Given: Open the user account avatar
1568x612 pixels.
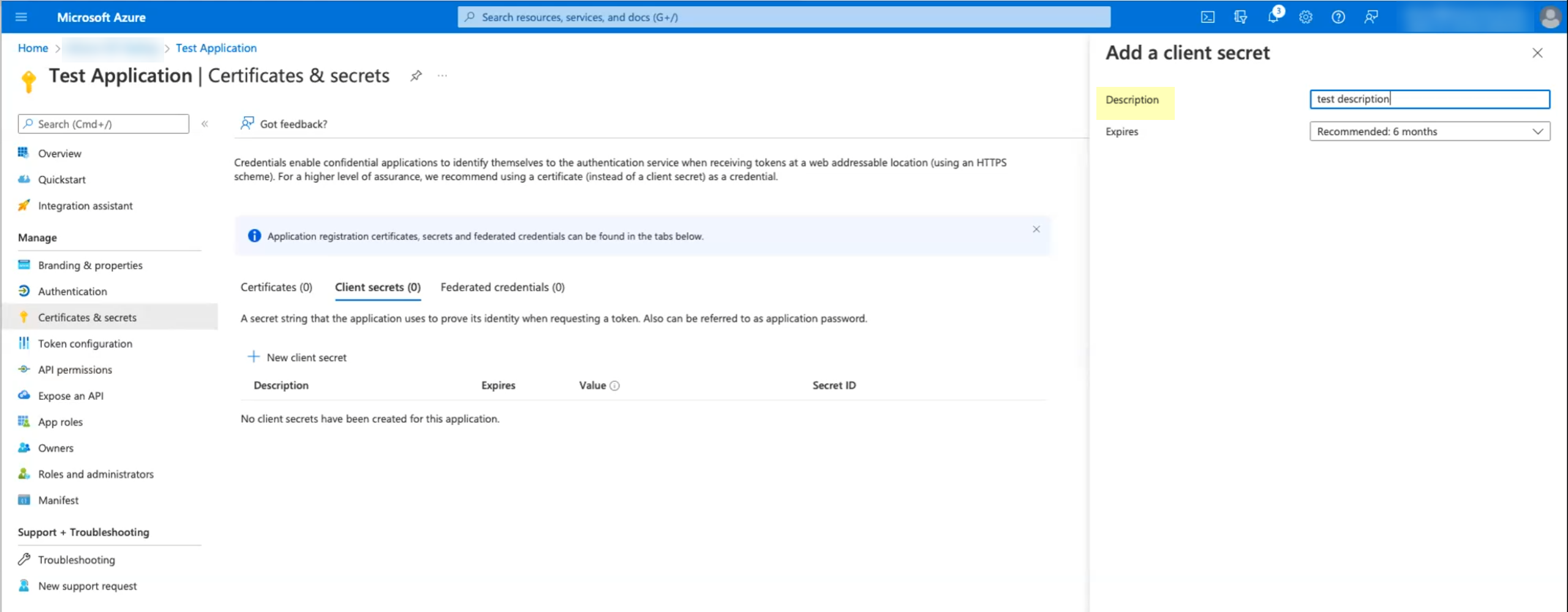Looking at the screenshot, I should (x=1550, y=17).
